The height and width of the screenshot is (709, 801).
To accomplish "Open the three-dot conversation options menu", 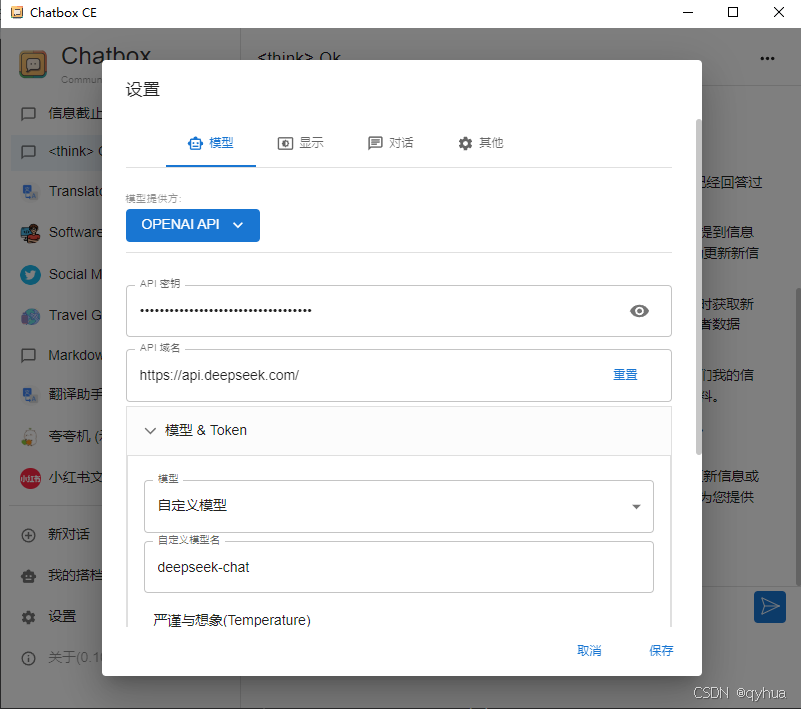I will point(766,58).
